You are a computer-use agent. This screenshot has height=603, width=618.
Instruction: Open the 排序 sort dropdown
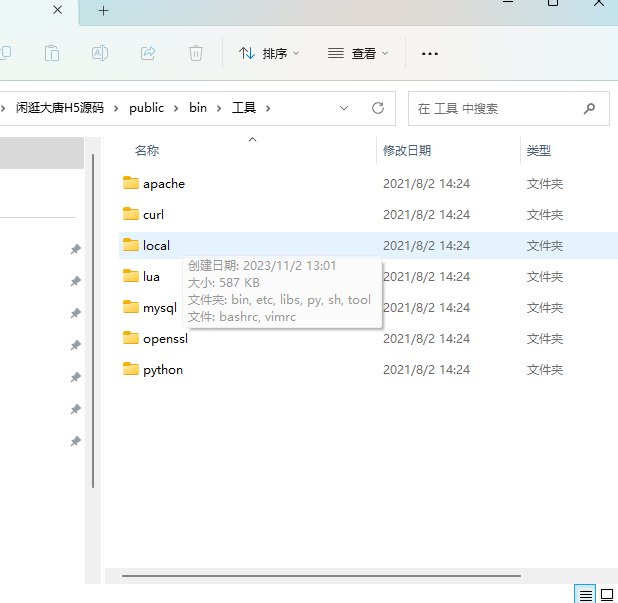click(x=269, y=53)
